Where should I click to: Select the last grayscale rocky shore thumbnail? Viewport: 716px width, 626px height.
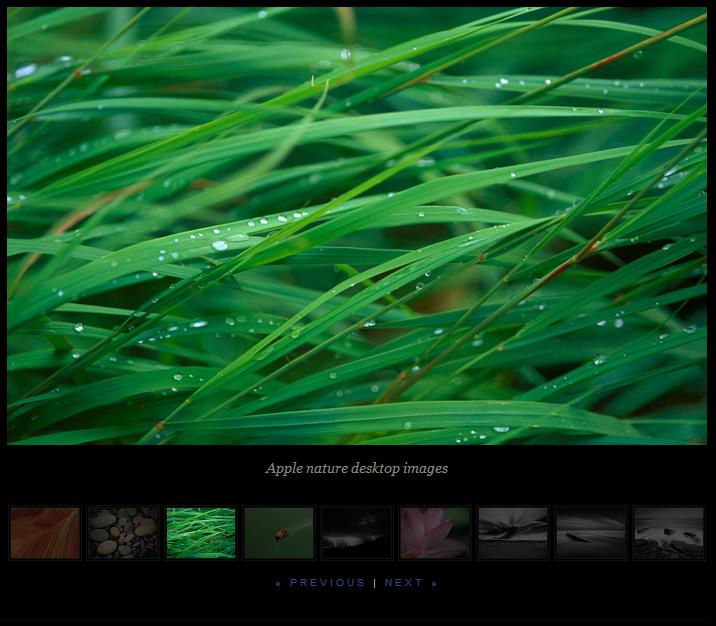click(x=669, y=533)
